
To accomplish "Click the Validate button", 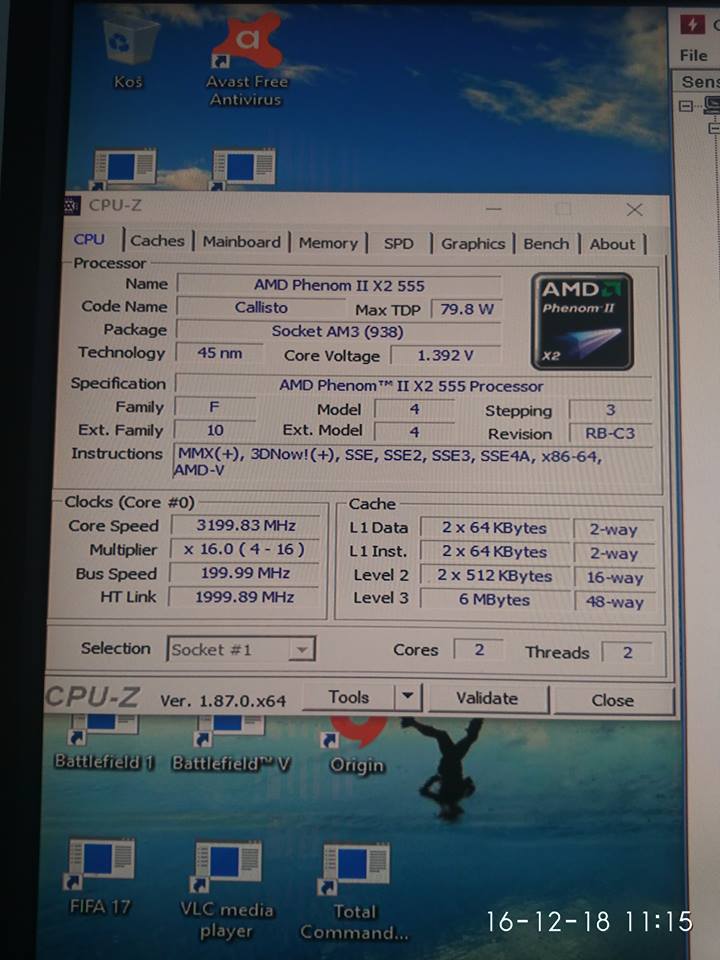I will pyautogui.click(x=487, y=699).
